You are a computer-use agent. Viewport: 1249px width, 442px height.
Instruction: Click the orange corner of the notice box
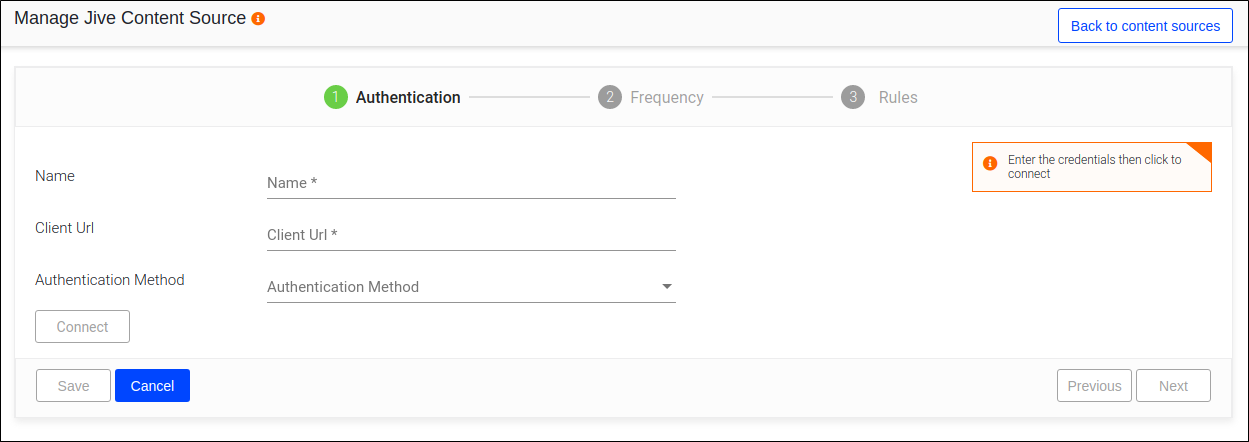point(1202,150)
